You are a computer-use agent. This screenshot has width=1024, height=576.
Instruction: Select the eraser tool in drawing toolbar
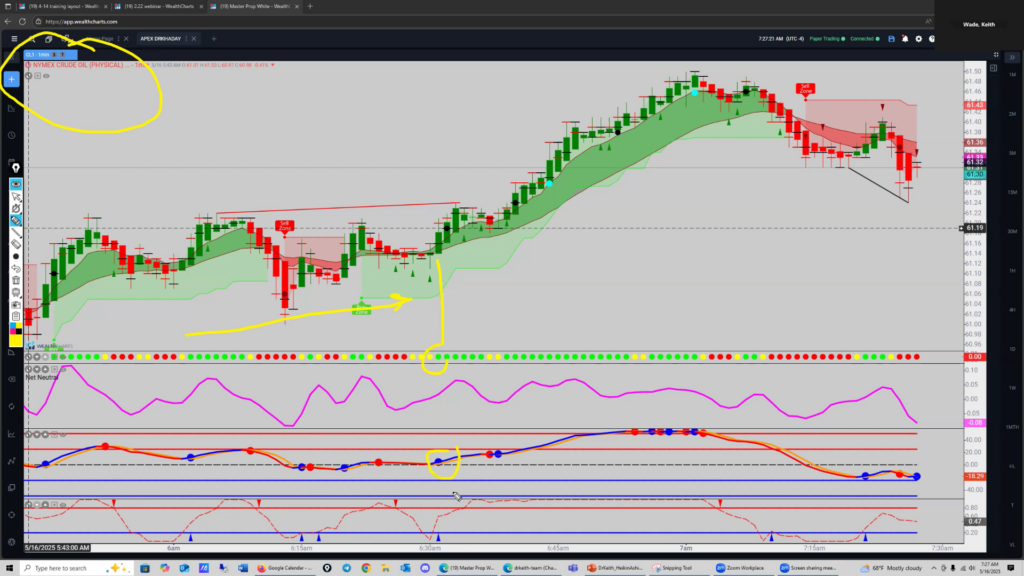[x=16, y=244]
